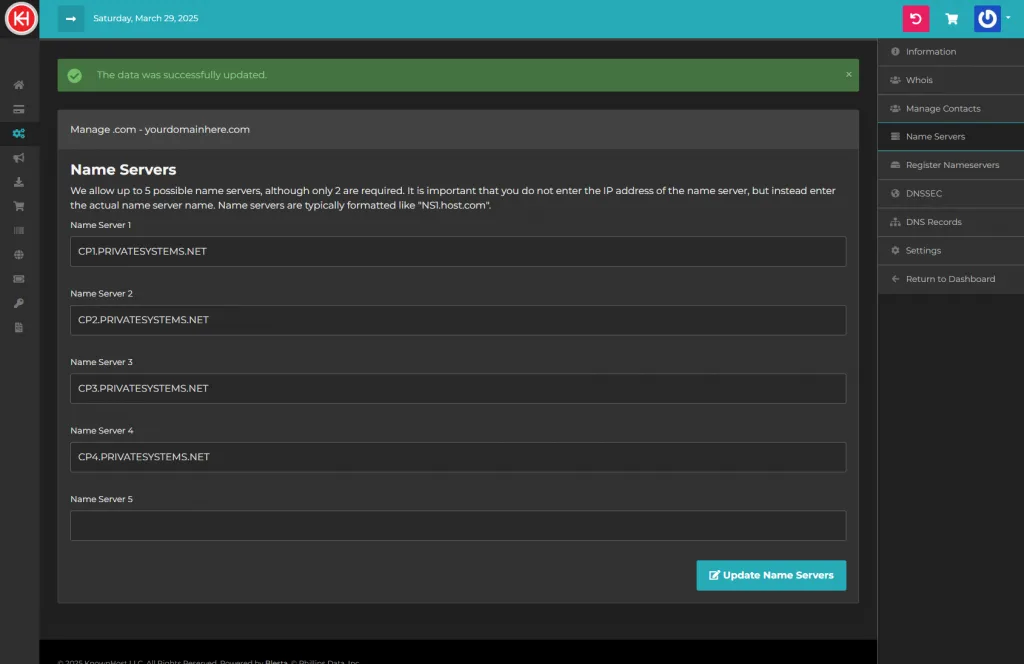Image resolution: width=1024 pixels, height=664 pixels.
Task: Click the pink undo arrow button in header
Action: click(915, 19)
